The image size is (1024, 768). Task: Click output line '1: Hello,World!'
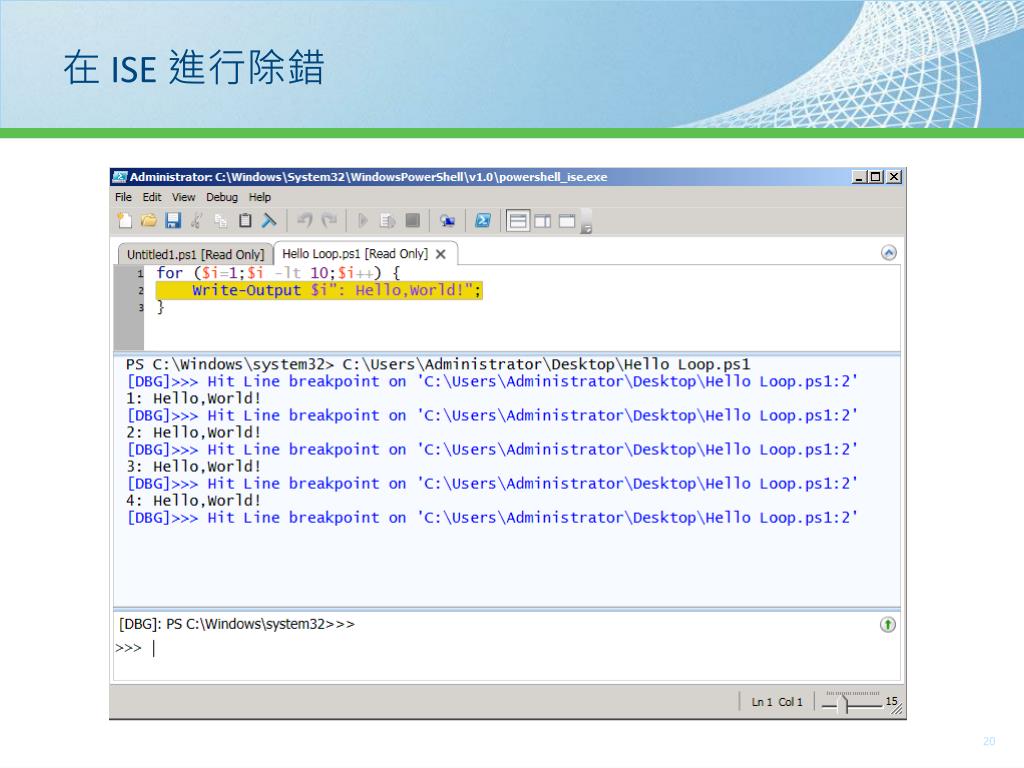coord(193,398)
